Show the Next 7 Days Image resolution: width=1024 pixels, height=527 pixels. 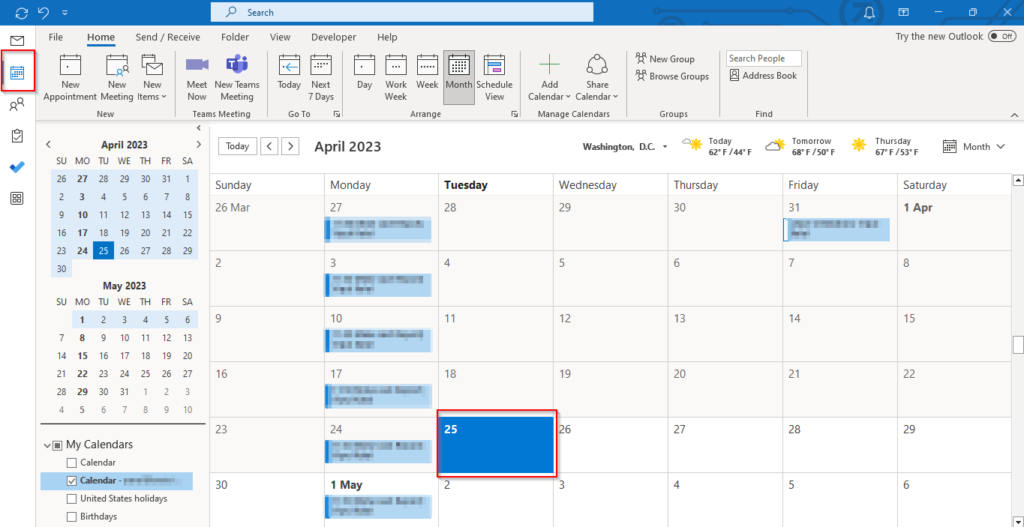tap(321, 78)
